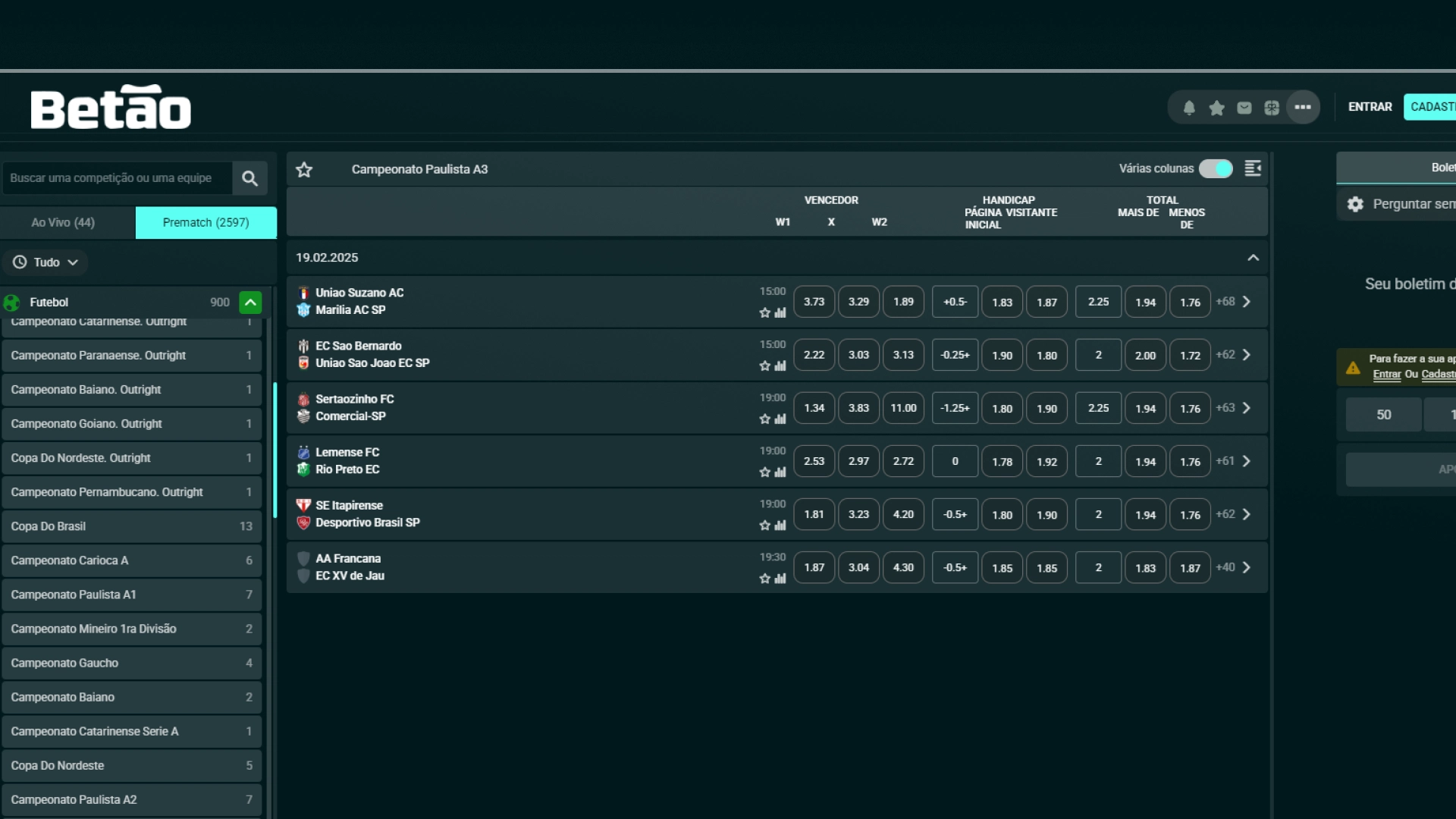Switch the column layout view icon

click(1253, 168)
